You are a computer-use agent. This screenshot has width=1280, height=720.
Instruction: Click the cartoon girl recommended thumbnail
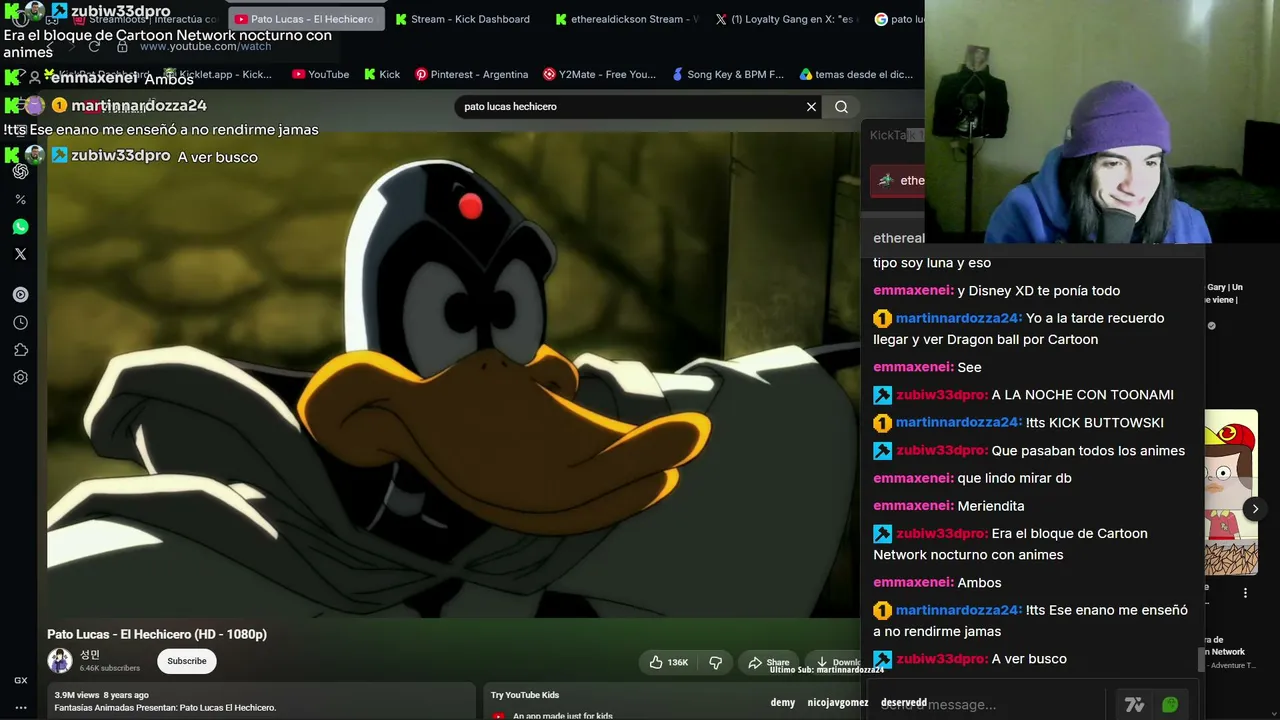pyautogui.click(x=1231, y=493)
